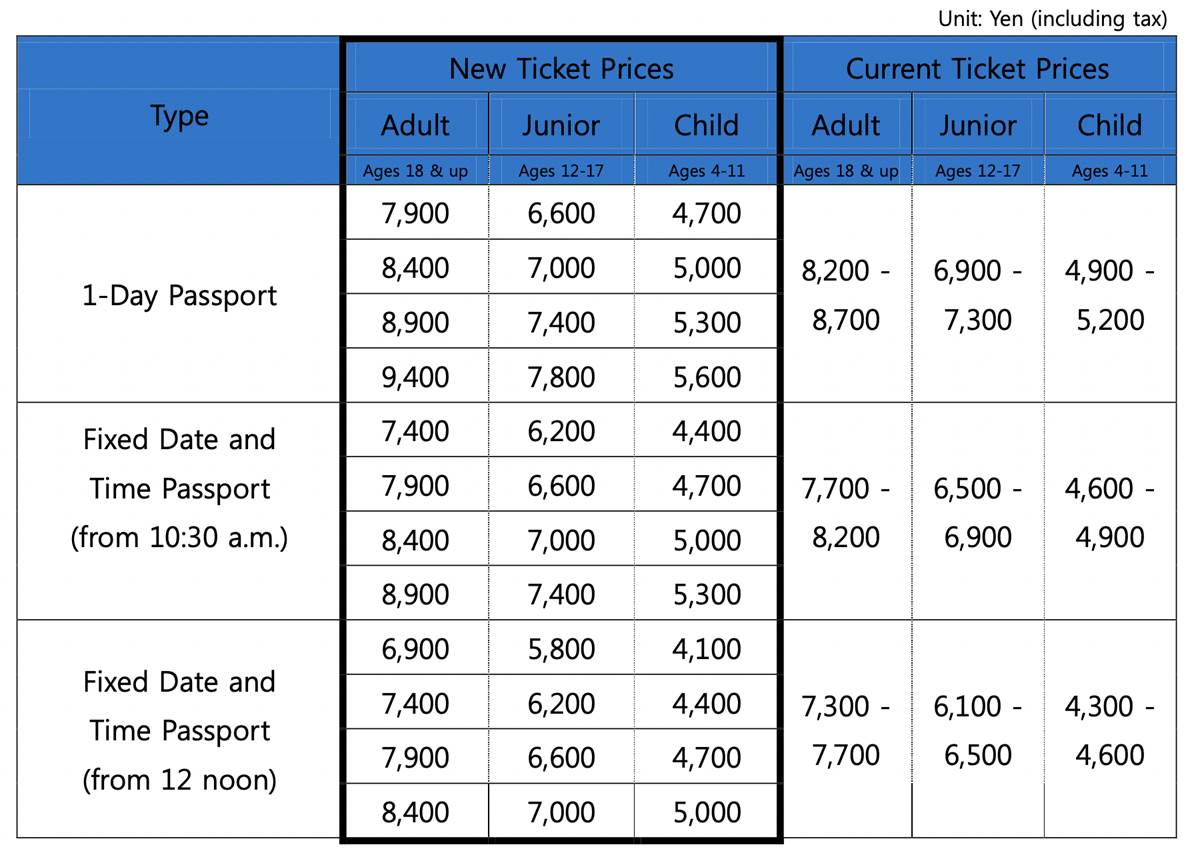Click the 5,600 child price cell
The width and height of the screenshot is (1200, 849).
click(707, 377)
